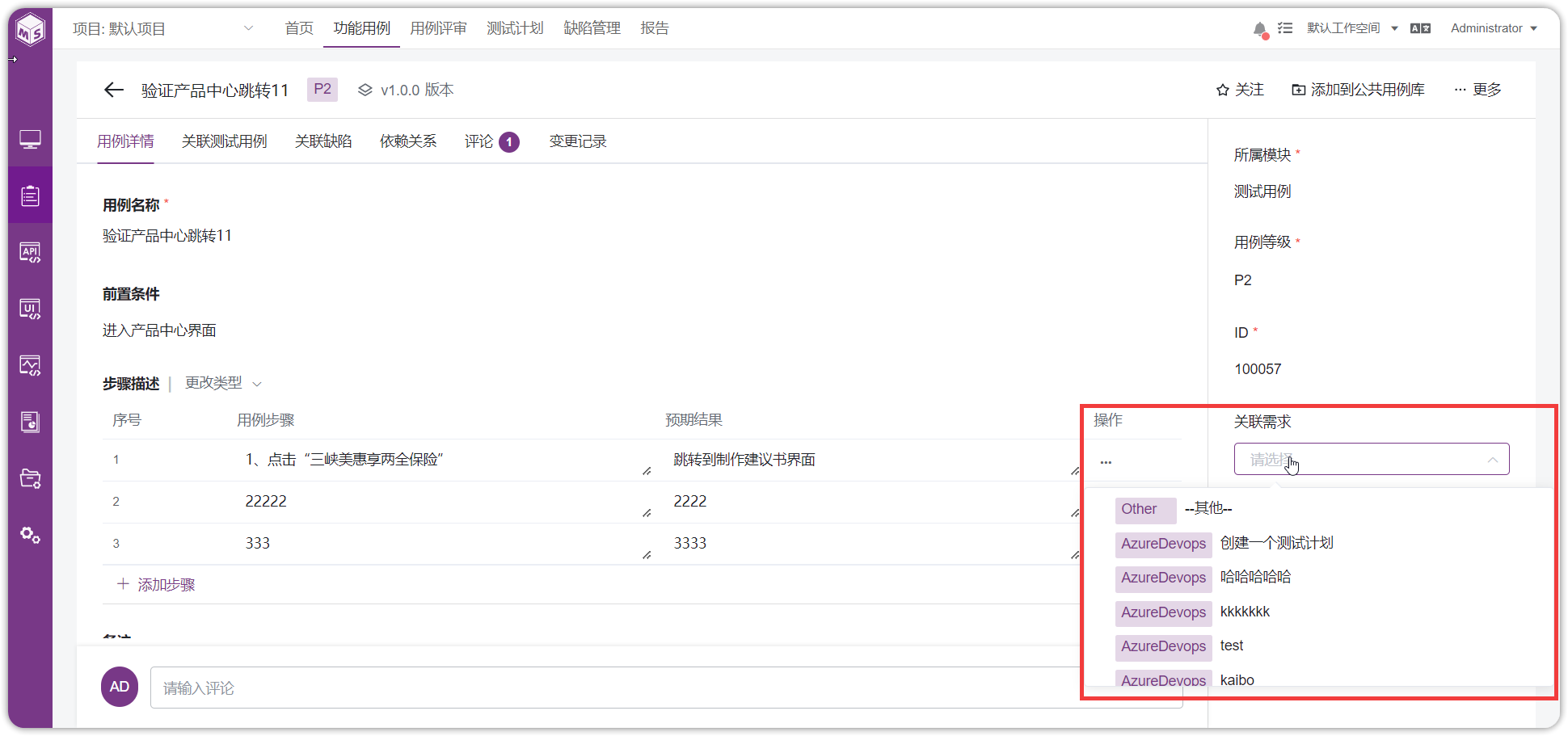This screenshot has height=736, width=1568.
Task: Open the 默认工作空间 workspace dropdown
Action: pos(1352,28)
